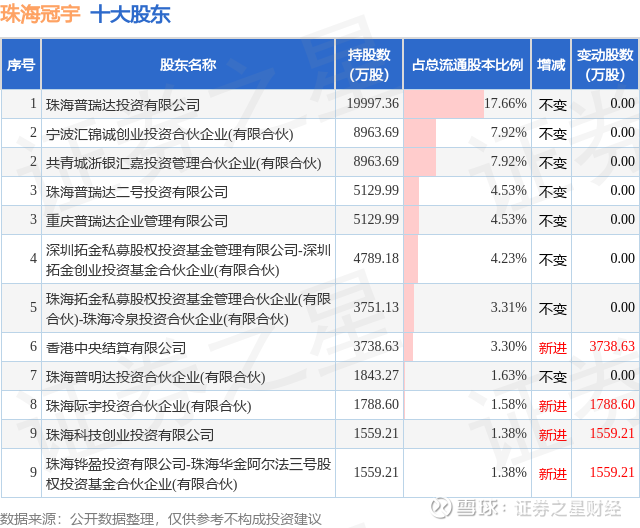
Task: Select shareholder 重庆普瑞达企业管理有限公司
Action: [137, 221]
